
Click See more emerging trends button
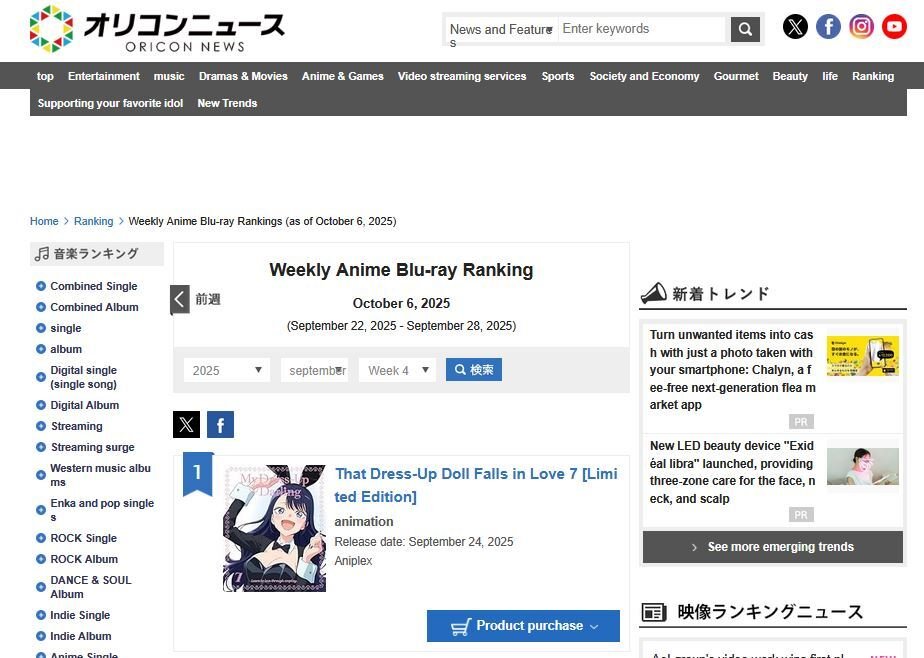773,547
